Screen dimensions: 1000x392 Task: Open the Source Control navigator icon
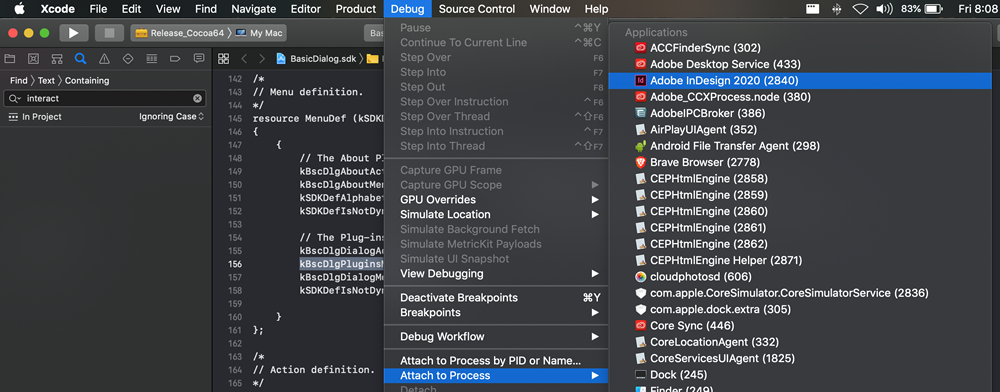pos(33,59)
